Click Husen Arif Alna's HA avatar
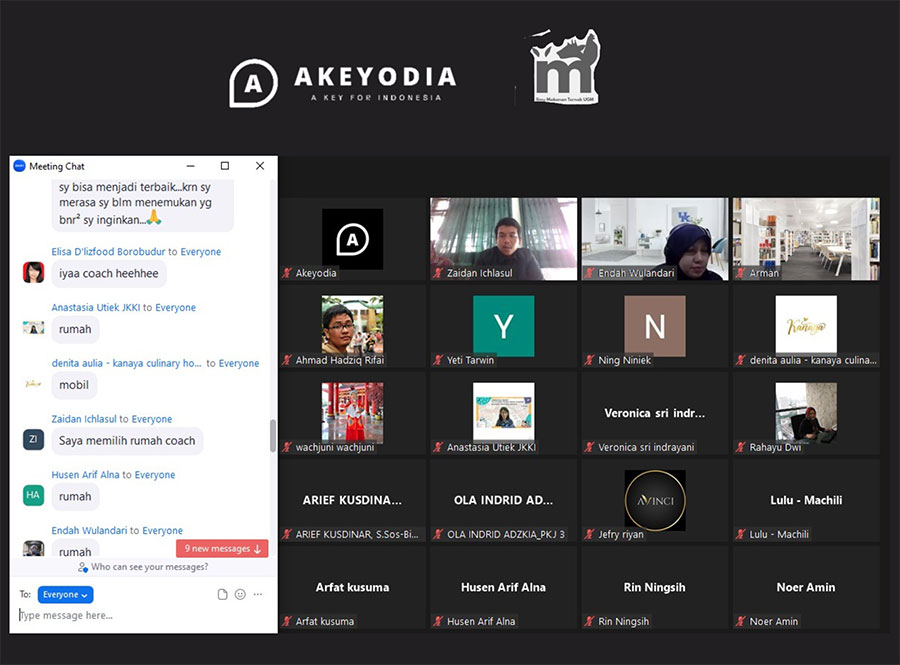The height and width of the screenshot is (665, 900). (x=33, y=495)
